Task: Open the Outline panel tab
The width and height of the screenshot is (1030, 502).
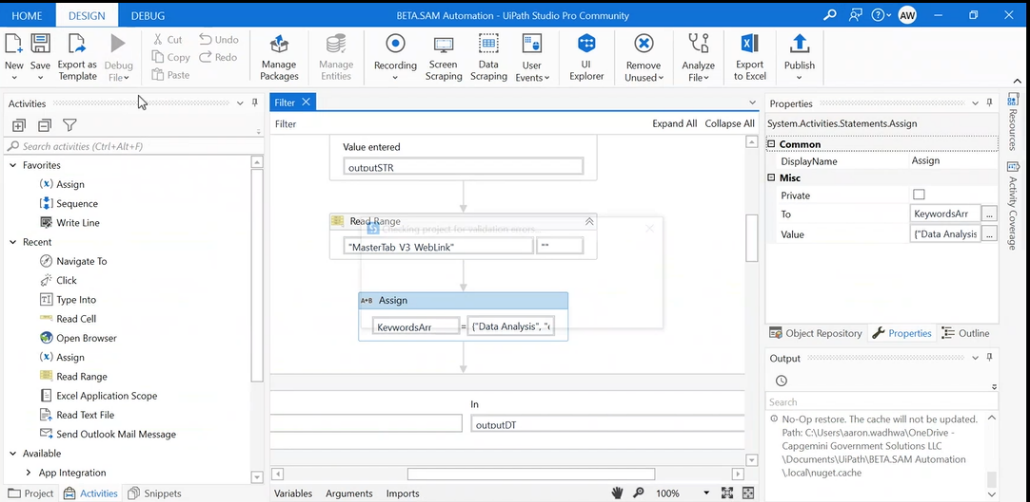Action: [x=958, y=333]
